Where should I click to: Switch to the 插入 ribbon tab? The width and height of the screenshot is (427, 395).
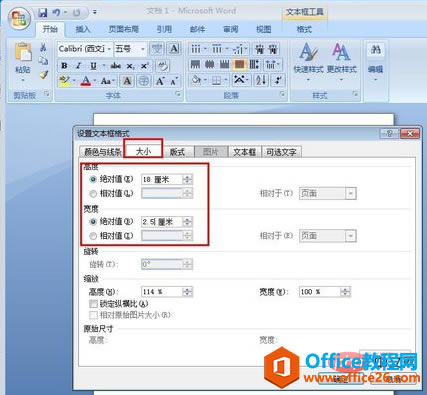pyautogui.click(x=83, y=29)
